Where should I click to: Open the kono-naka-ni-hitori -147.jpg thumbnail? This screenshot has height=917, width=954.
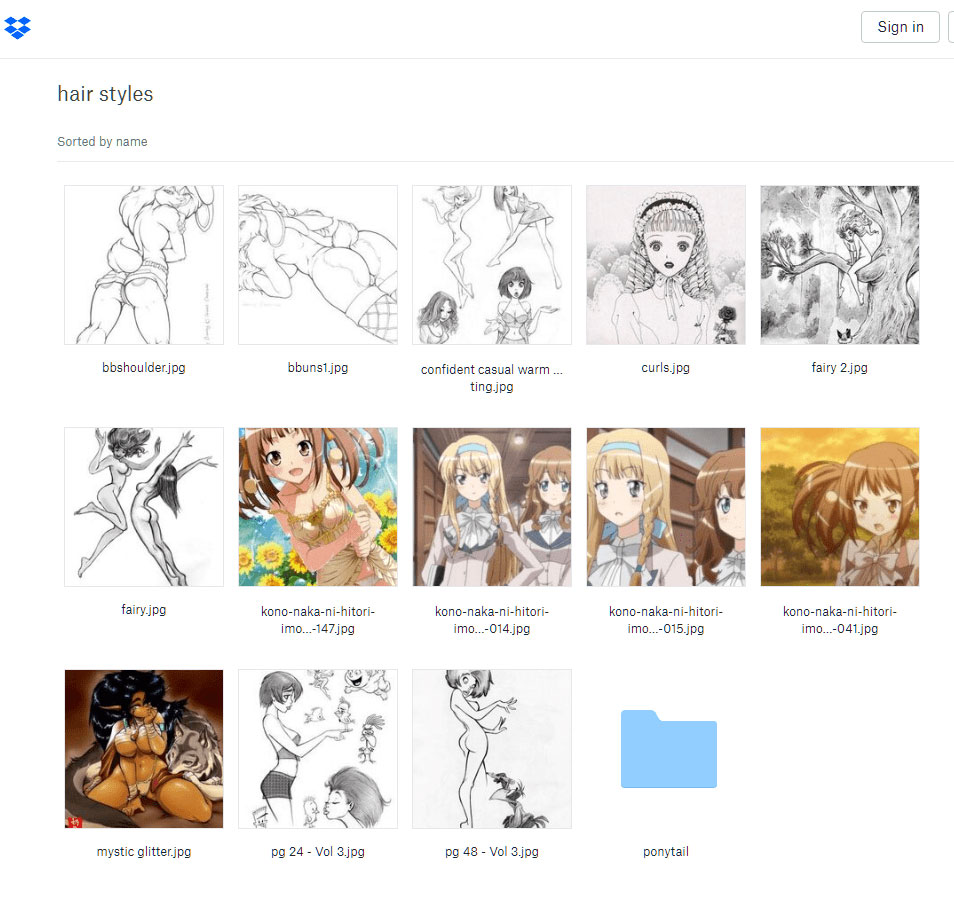[x=318, y=507]
